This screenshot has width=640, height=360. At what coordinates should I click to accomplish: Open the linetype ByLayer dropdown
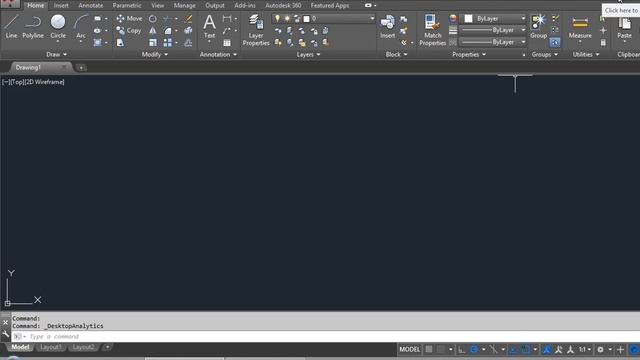pyautogui.click(x=493, y=42)
